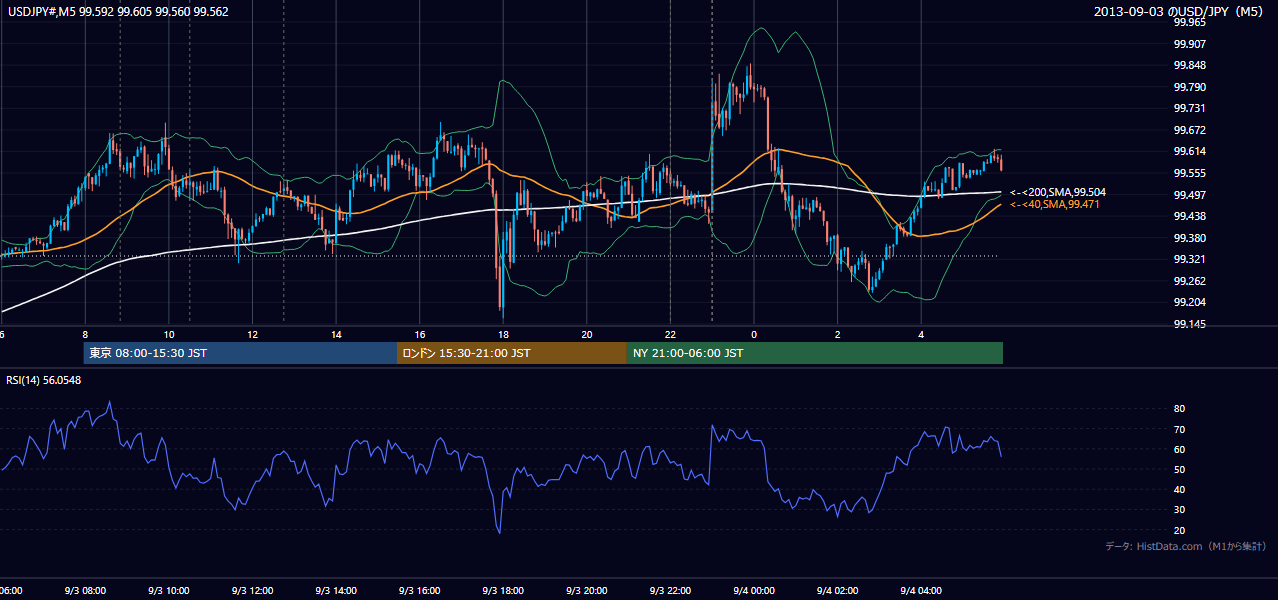Click bottom time label 9/3 12:00
Screen dimensions: 1278x600
(x=252, y=591)
